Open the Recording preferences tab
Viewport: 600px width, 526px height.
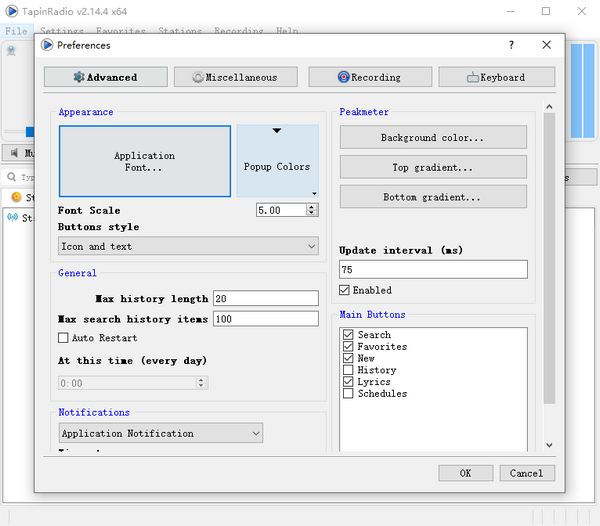[x=368, y=77]
